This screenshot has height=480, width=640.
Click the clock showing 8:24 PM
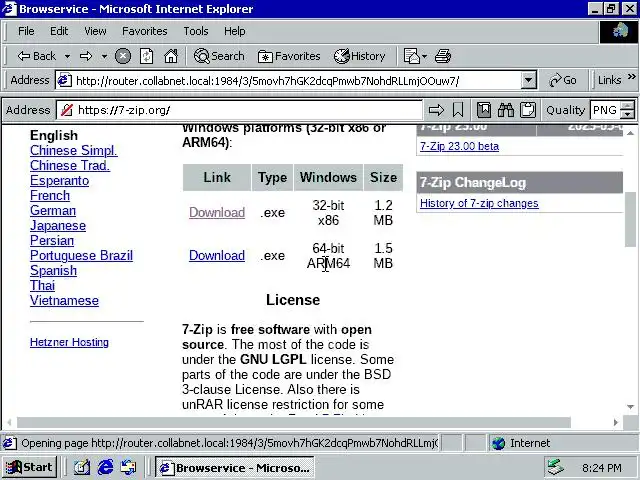[x=602, y=468]
